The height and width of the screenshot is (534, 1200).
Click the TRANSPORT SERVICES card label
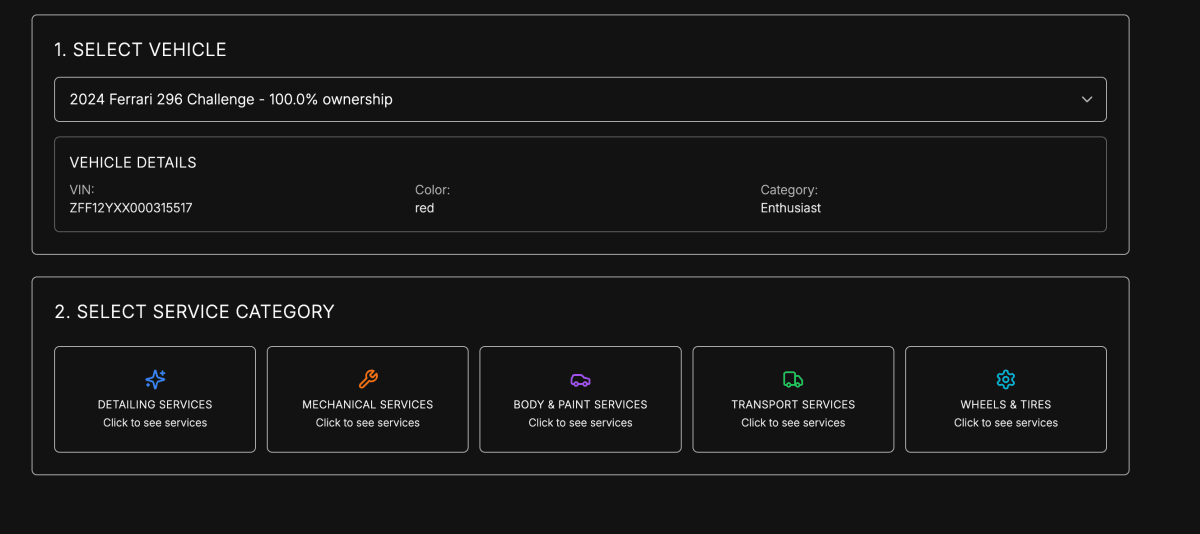793,405
